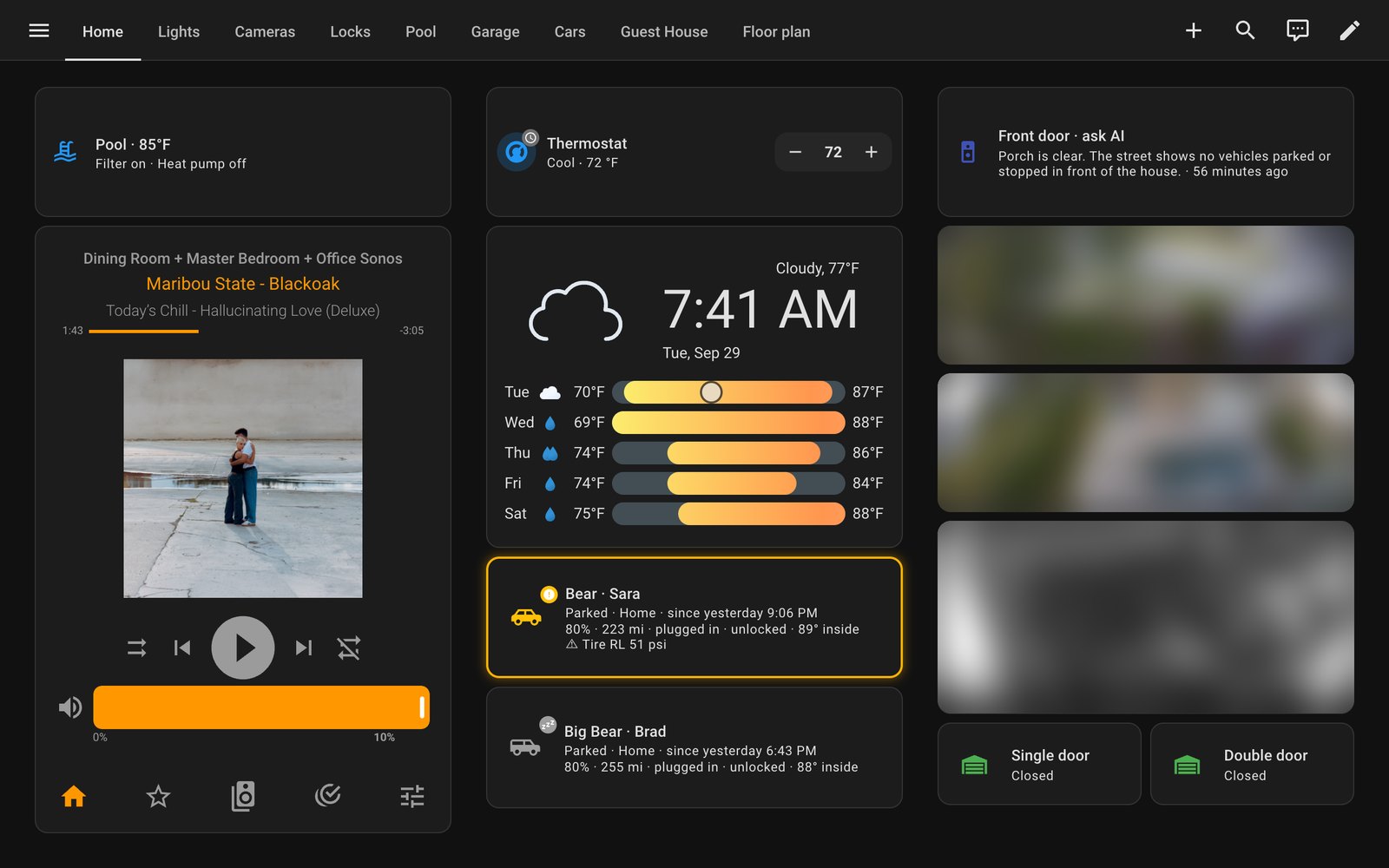The height and width of the screenshot is (868, 1389).
Task: Open the queue icon in media player
Action: point(327,795)
